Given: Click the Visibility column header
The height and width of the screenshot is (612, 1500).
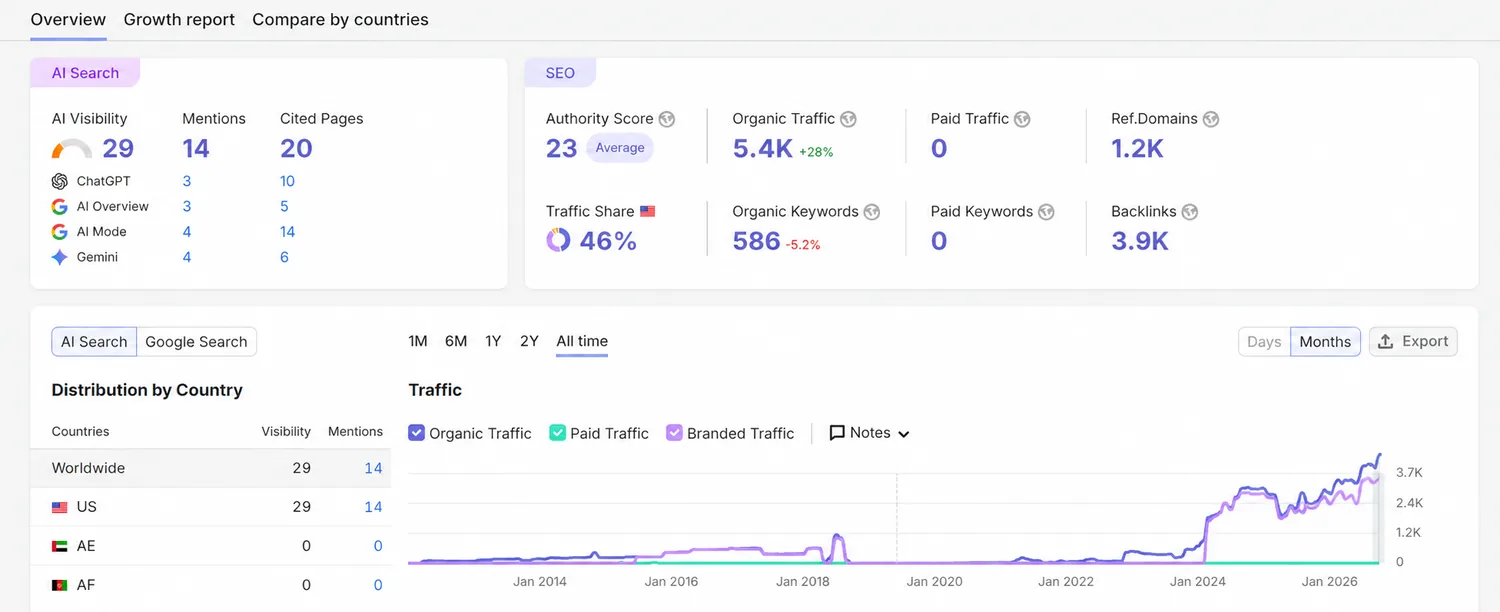Looking at the screenshot, I should 286,431.
